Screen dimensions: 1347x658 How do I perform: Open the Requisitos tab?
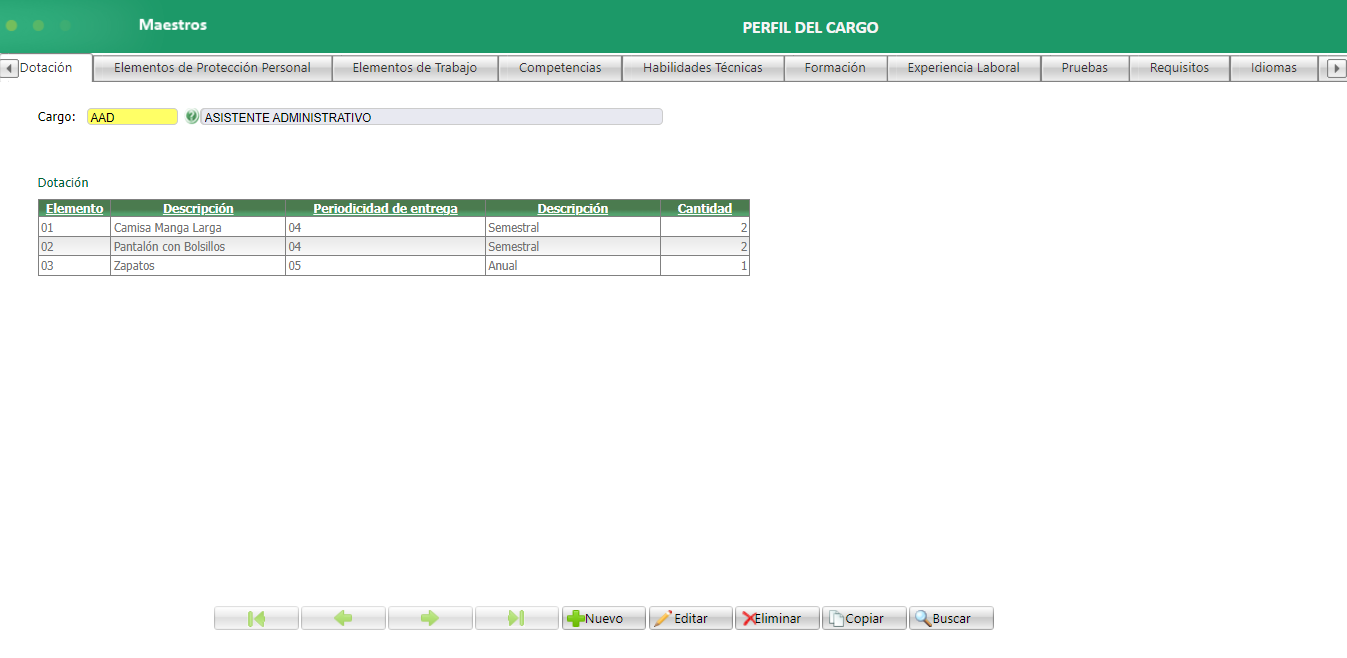1179,68
